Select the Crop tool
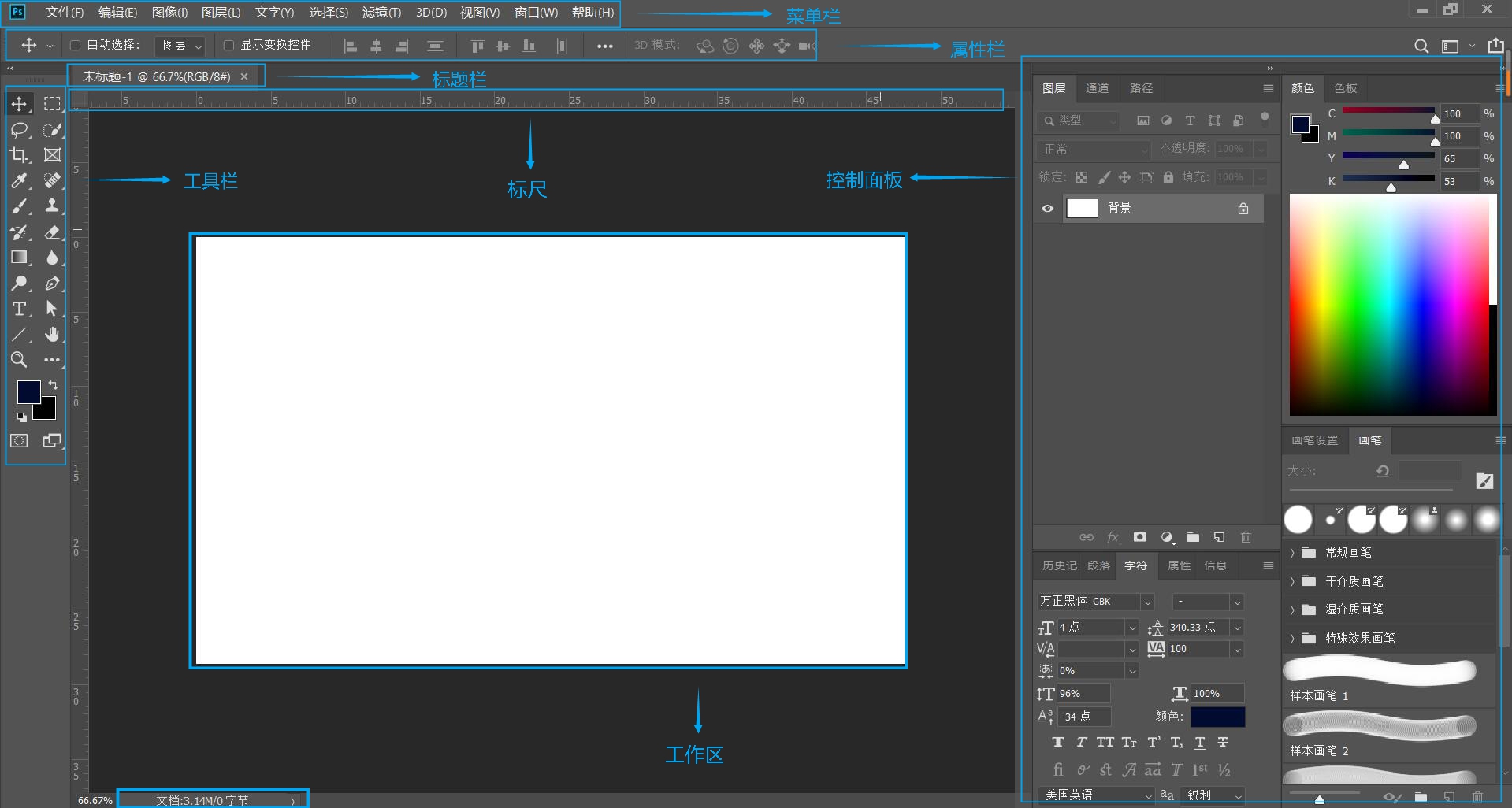The height and width of the screenshot is (808, 1512). click(x=20, y=155)
